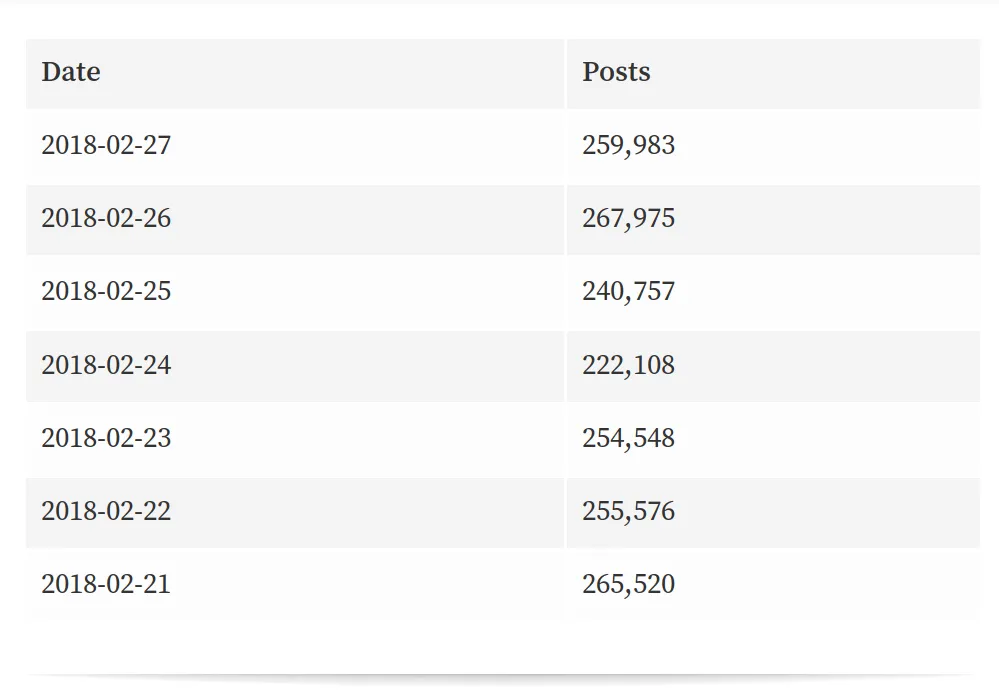Viewport: 999px width, 699px height.
Task: Click the 265,520 posts value
Action: [628, 586]
